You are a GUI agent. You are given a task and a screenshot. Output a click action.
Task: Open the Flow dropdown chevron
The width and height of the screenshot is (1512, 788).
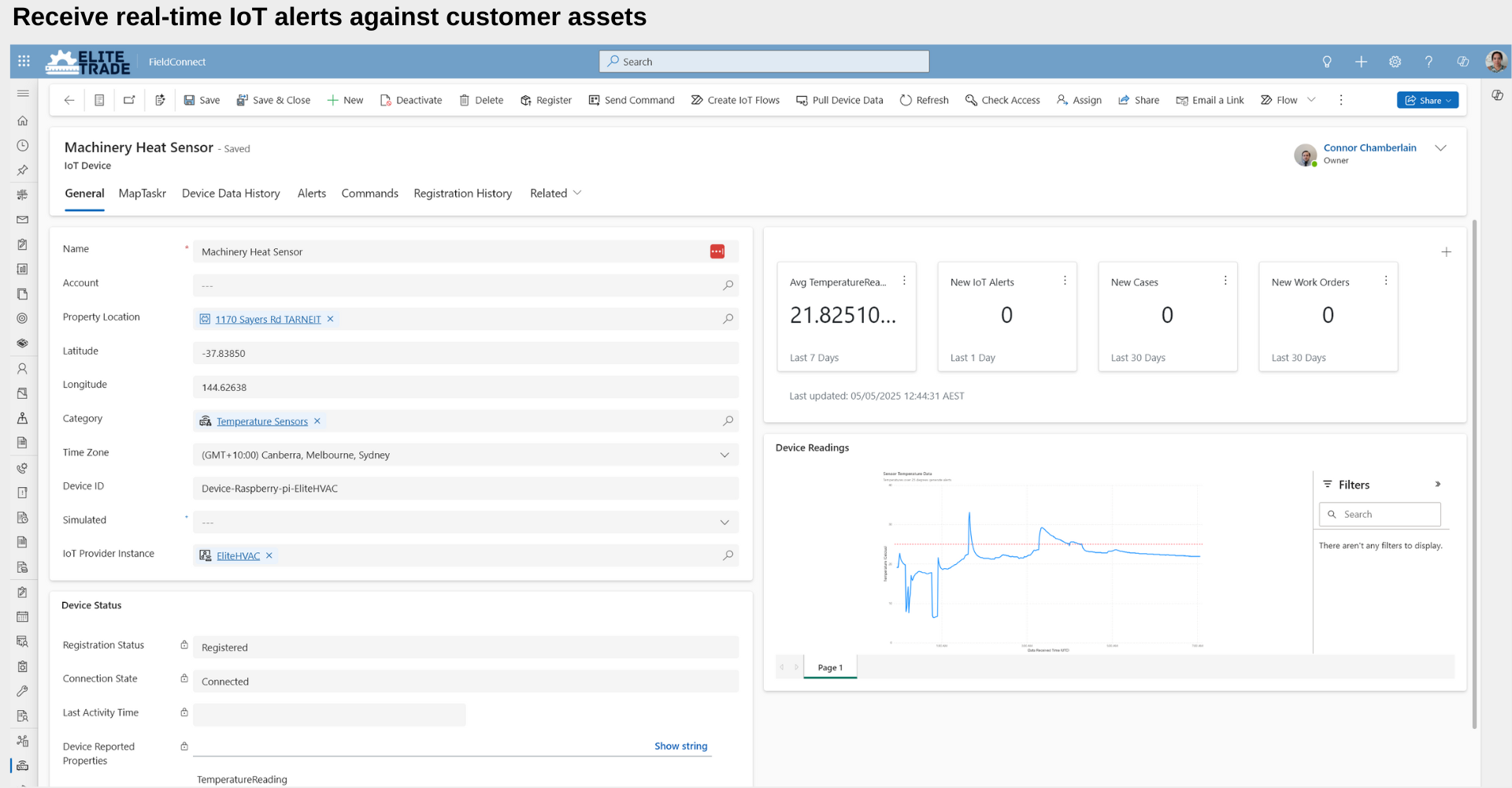tap(1311, 99)
